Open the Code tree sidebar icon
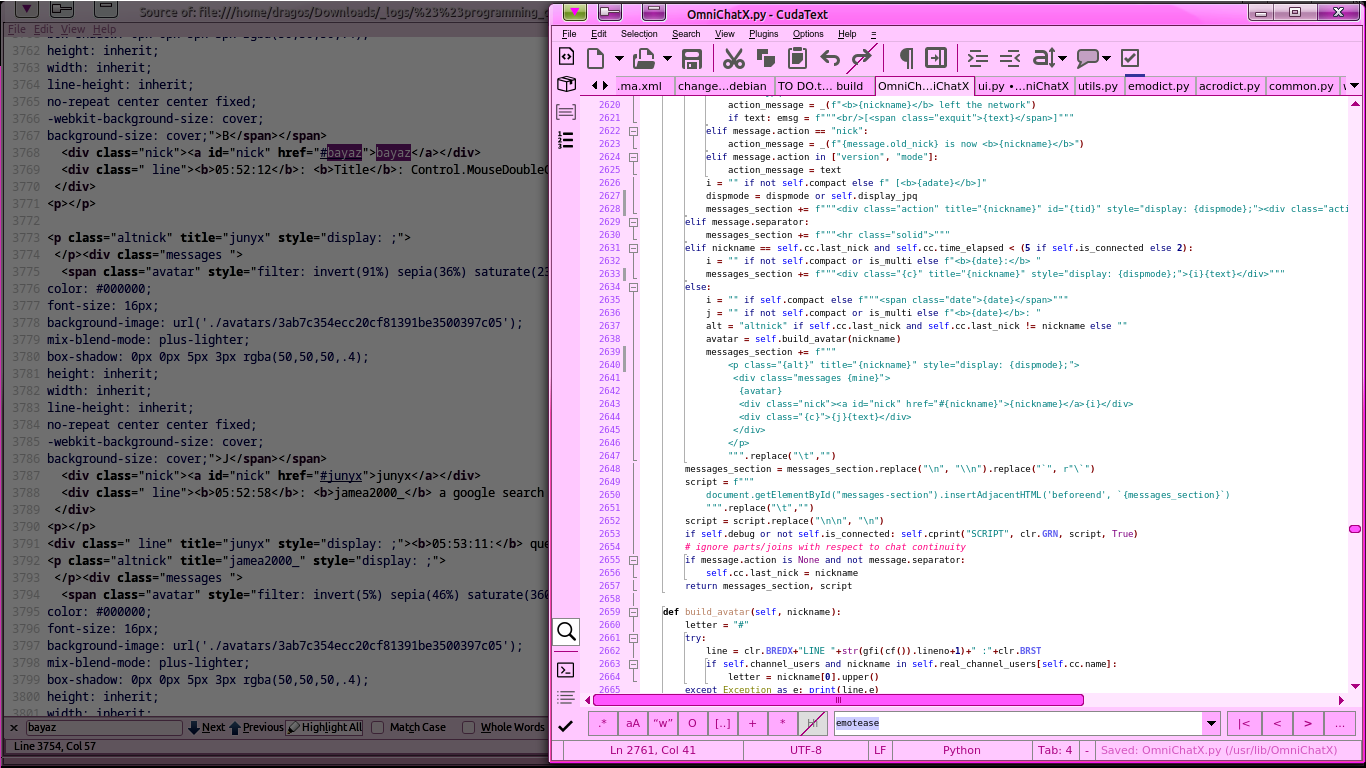Image resolution: width=1366 pixels, height=768 pixels. coord(566,140)
